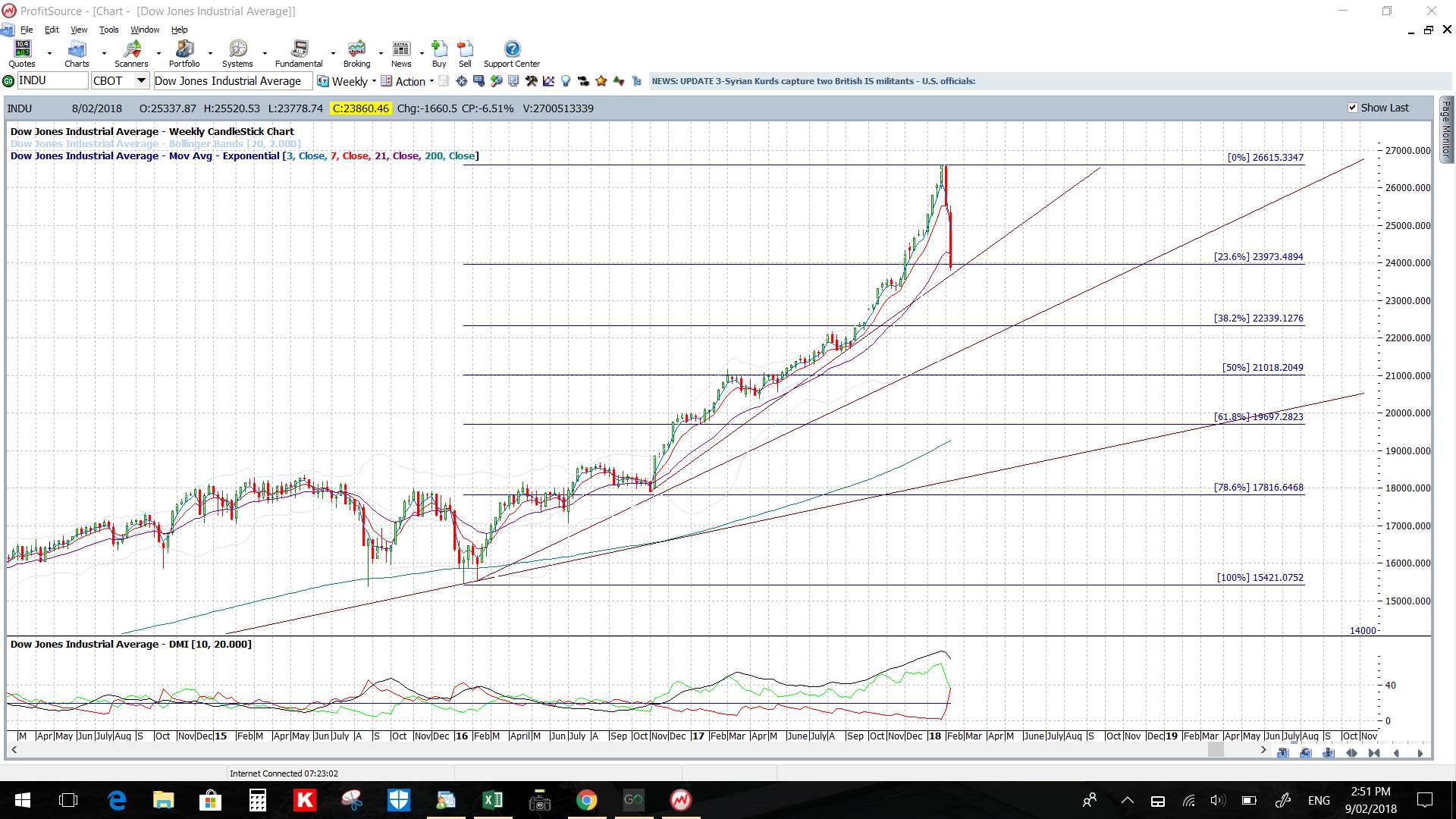This screenshot has height=819, width=1456.
Task: Click the magnifier search chart icon
Action: coord(496,81)
